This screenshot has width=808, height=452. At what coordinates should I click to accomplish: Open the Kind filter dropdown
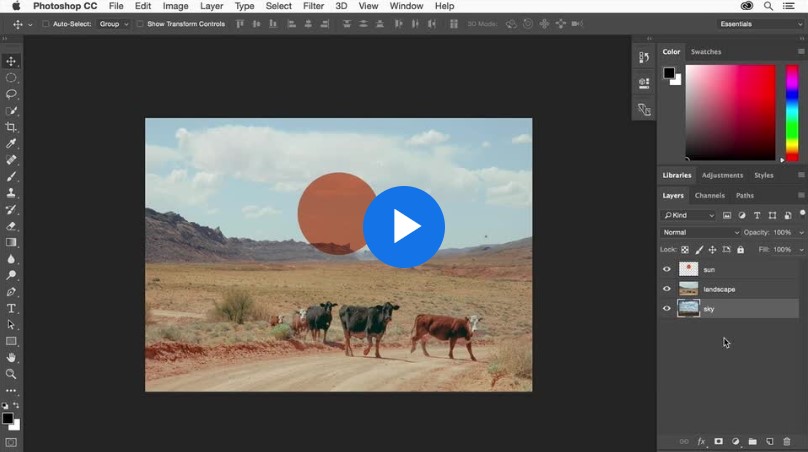[689, 215]
